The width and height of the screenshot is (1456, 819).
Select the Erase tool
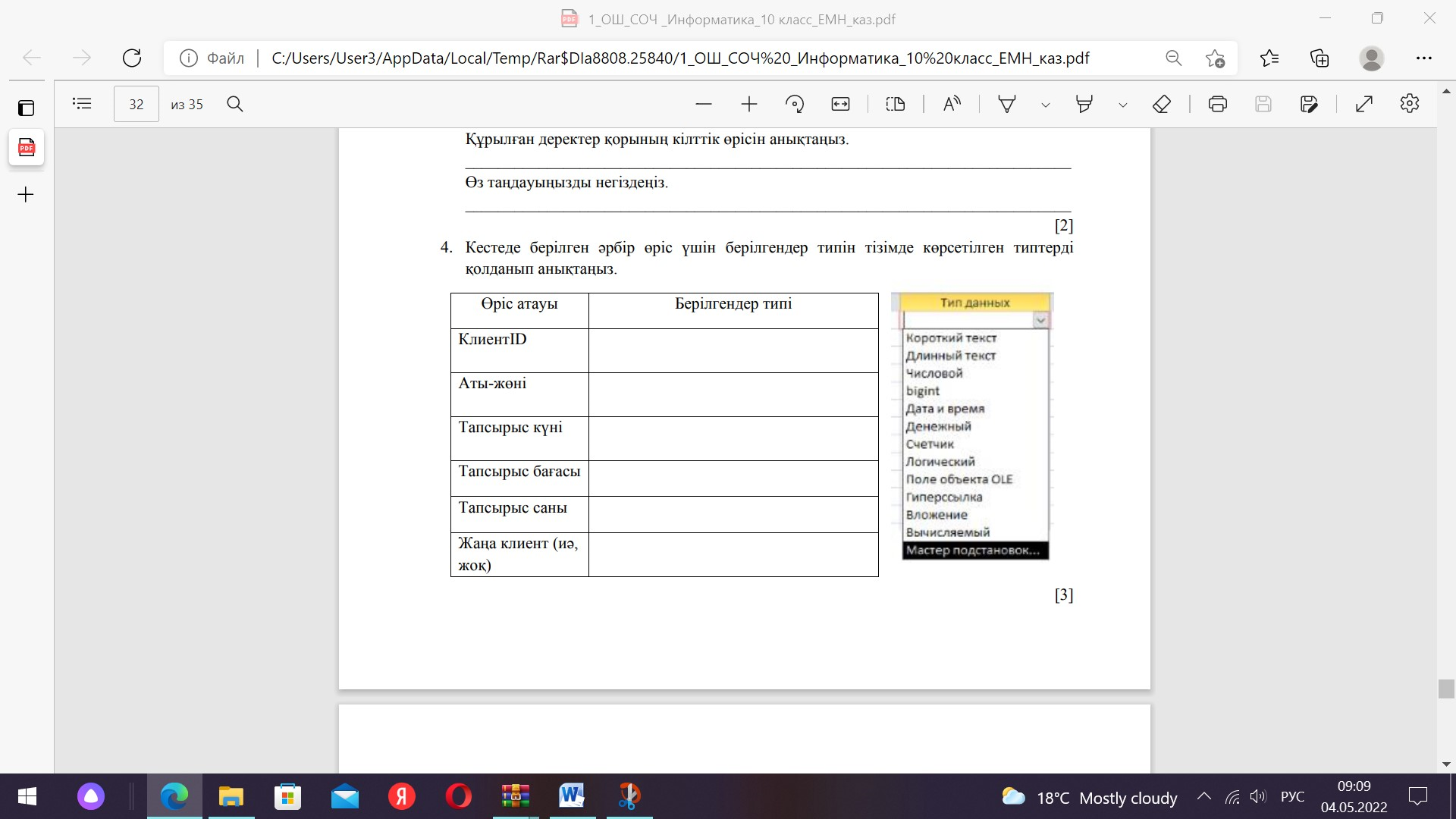(1162, 104)
